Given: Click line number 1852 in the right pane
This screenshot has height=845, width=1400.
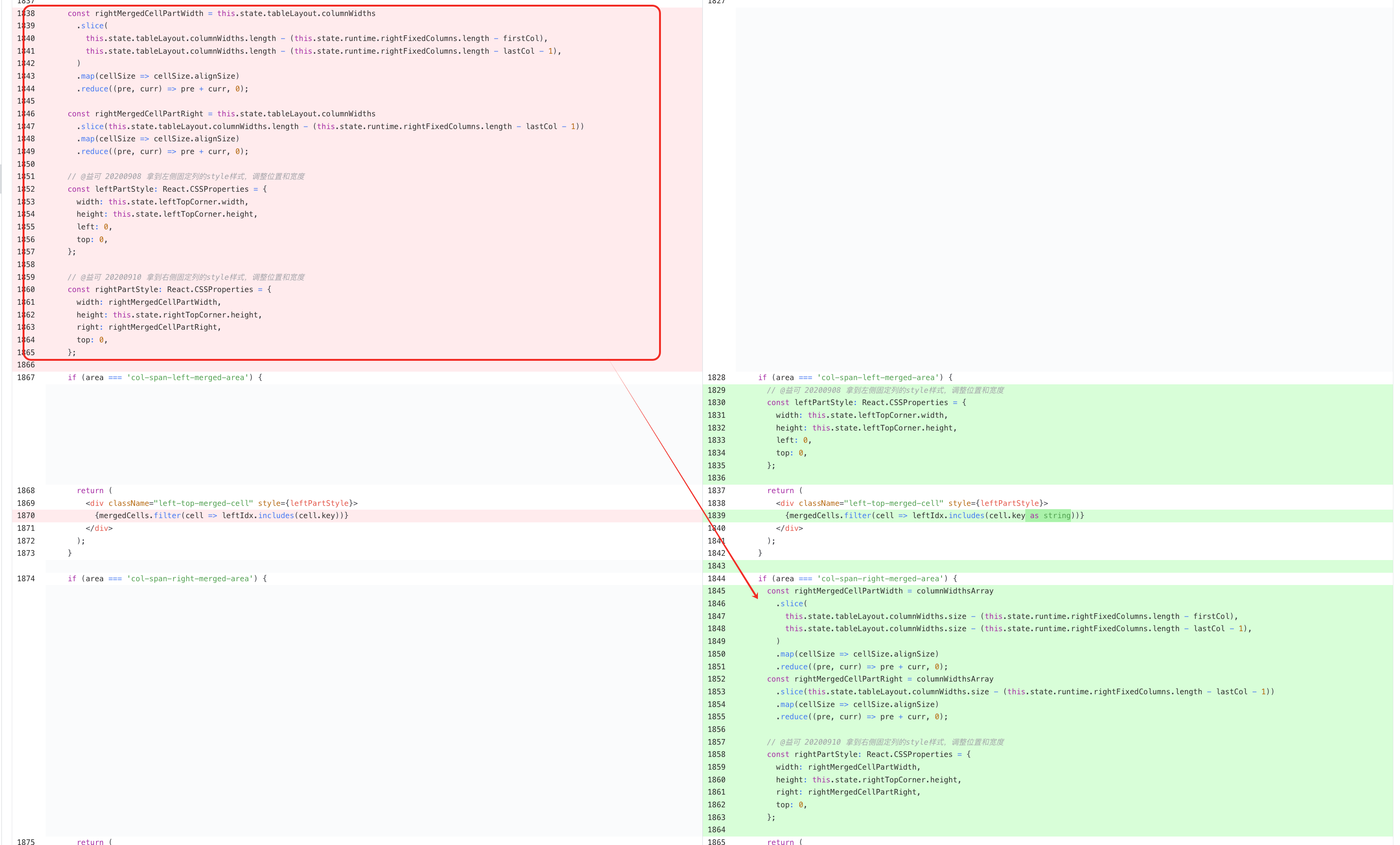Looking at the screenshot, I should pyautogui.click(x=716, y=679).
